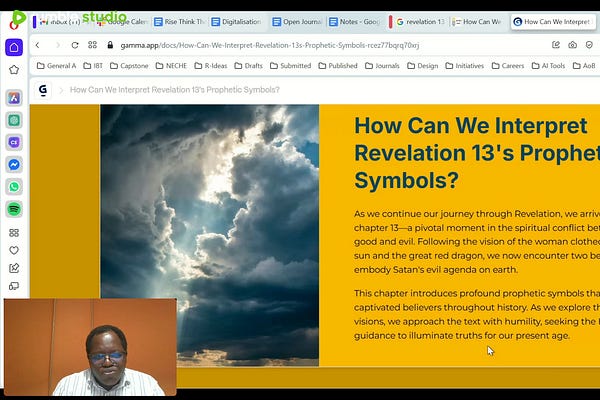Open the Drafts bookmarks folder
Image resolution: width=600 pixels, height=400 pixels.
point(248,66)
